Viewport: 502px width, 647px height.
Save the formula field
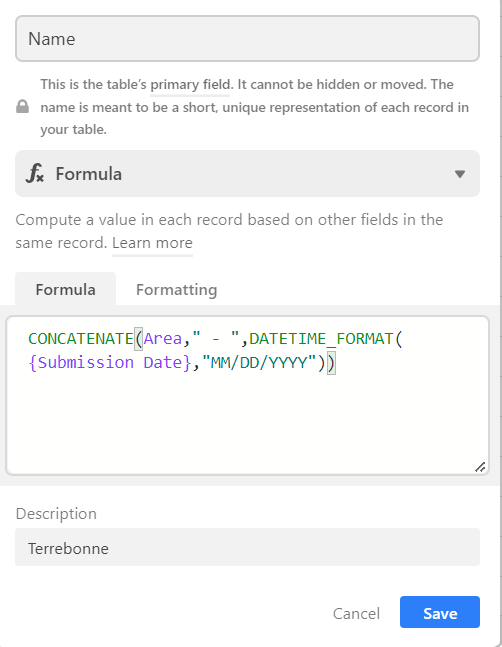(440, 612)
